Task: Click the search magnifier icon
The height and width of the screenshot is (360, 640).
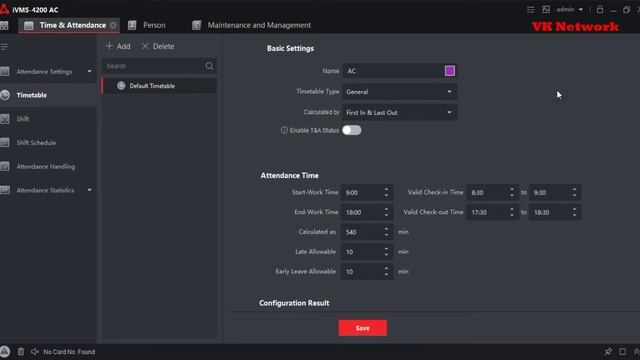Action: tap(209, 66)
